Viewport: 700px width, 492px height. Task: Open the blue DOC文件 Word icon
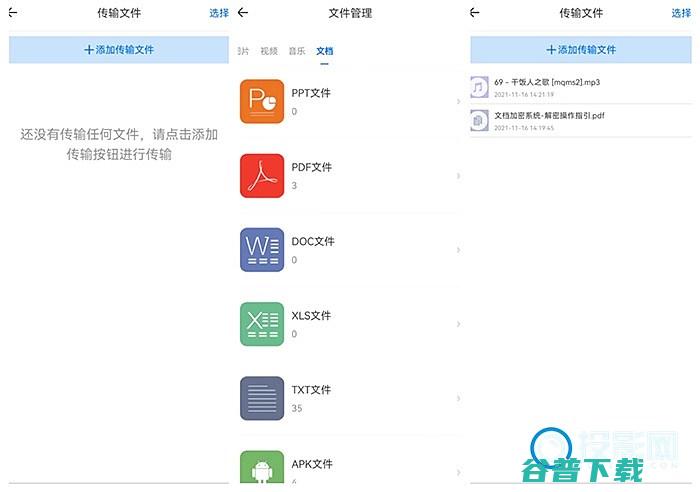[262, 250]
